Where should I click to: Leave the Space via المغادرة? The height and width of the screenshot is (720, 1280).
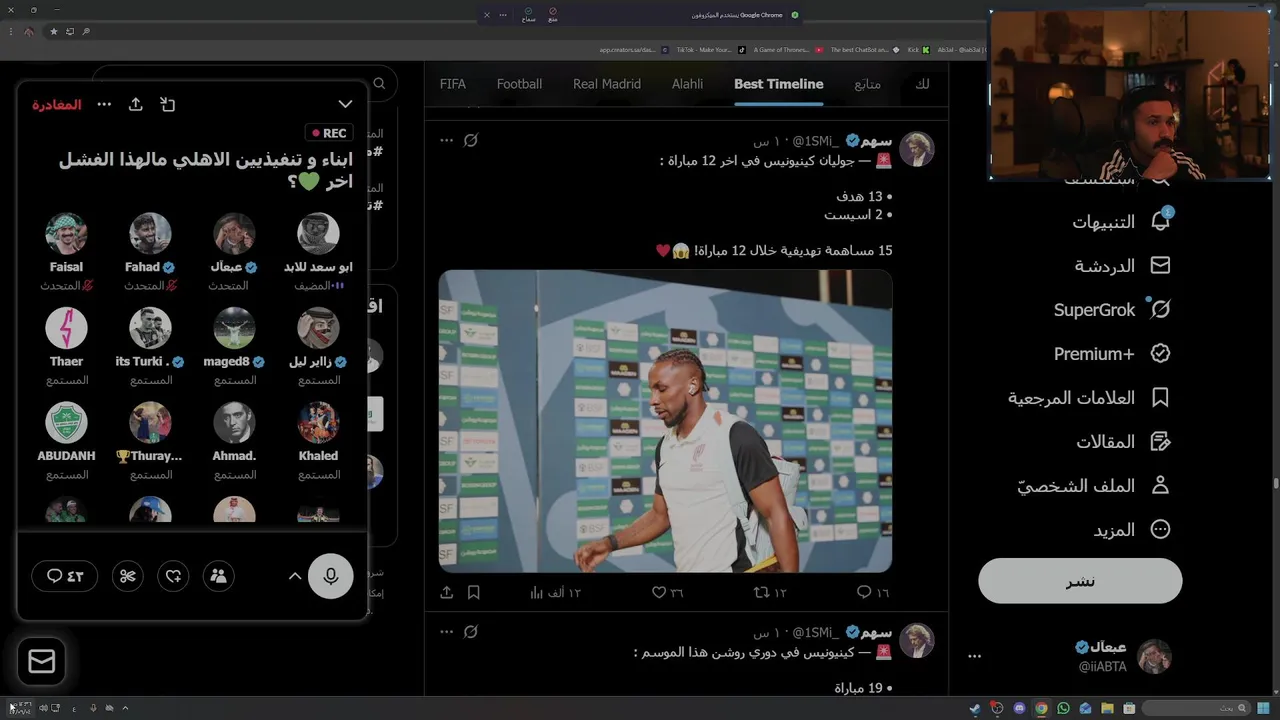click(56, 104)
